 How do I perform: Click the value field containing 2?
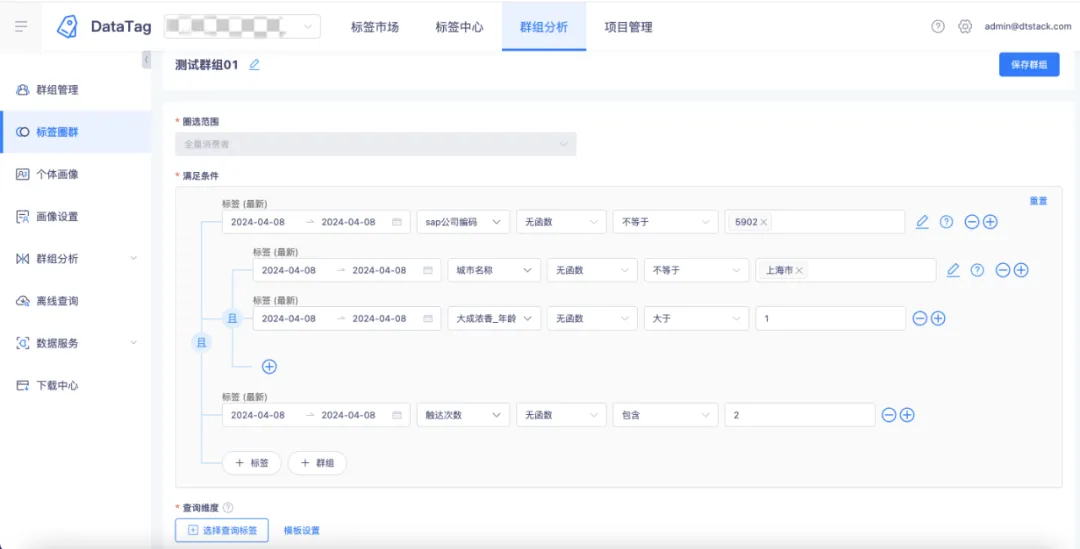pos(800,415)
